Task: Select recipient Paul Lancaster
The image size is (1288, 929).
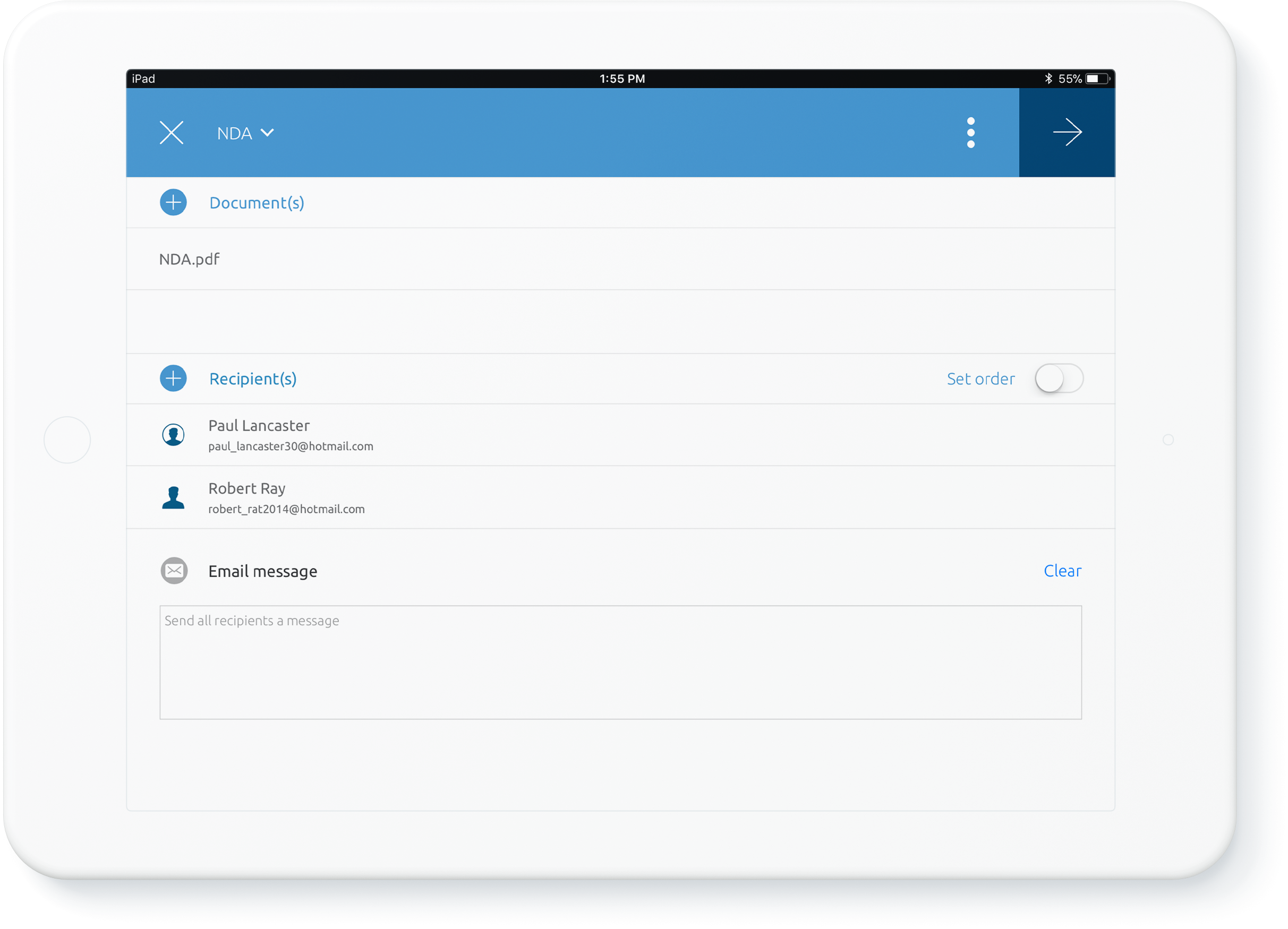Action: coord(620,435)
